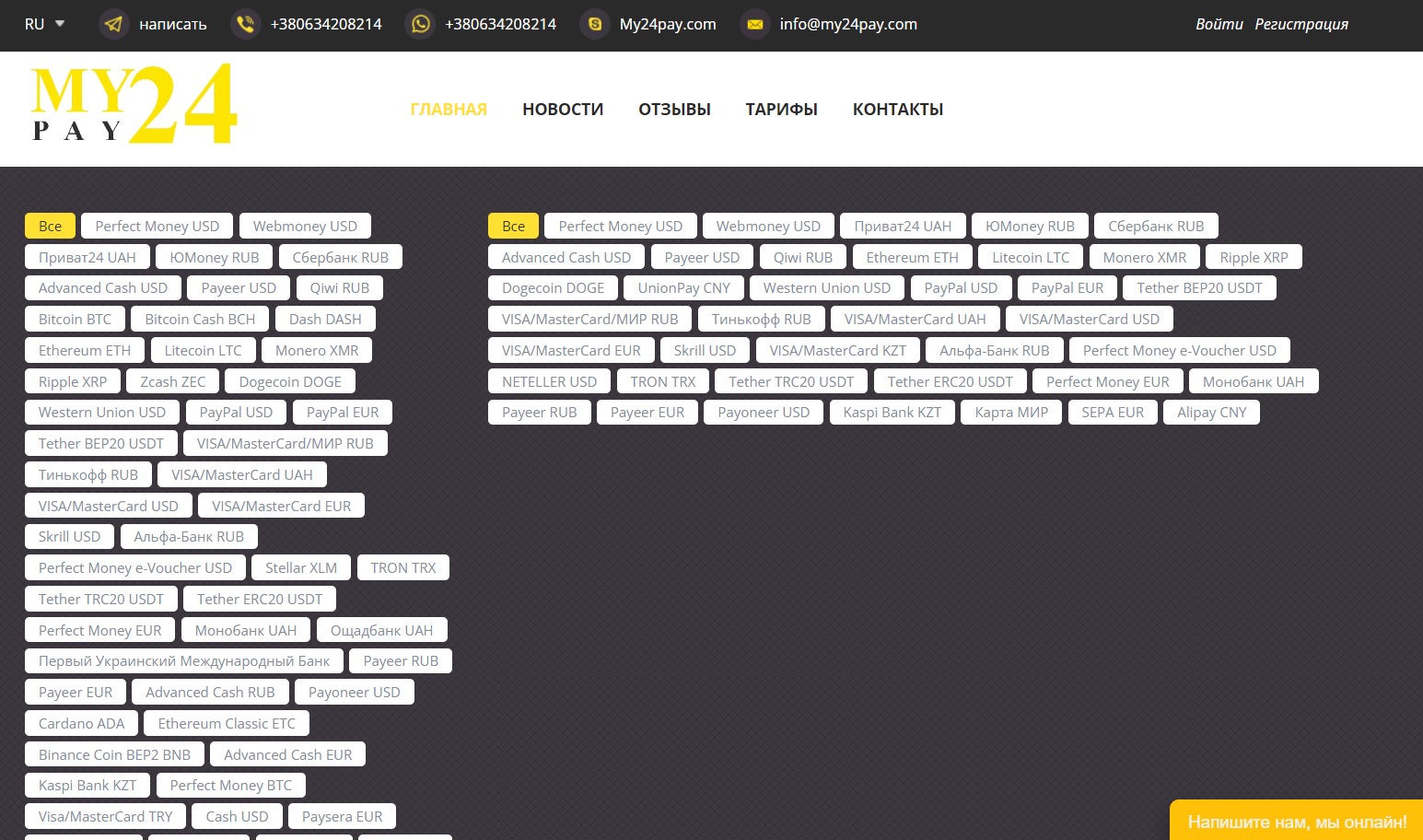Open the My24Pay logo homepage
1423x840 pixels.
[x=134, y=104]
